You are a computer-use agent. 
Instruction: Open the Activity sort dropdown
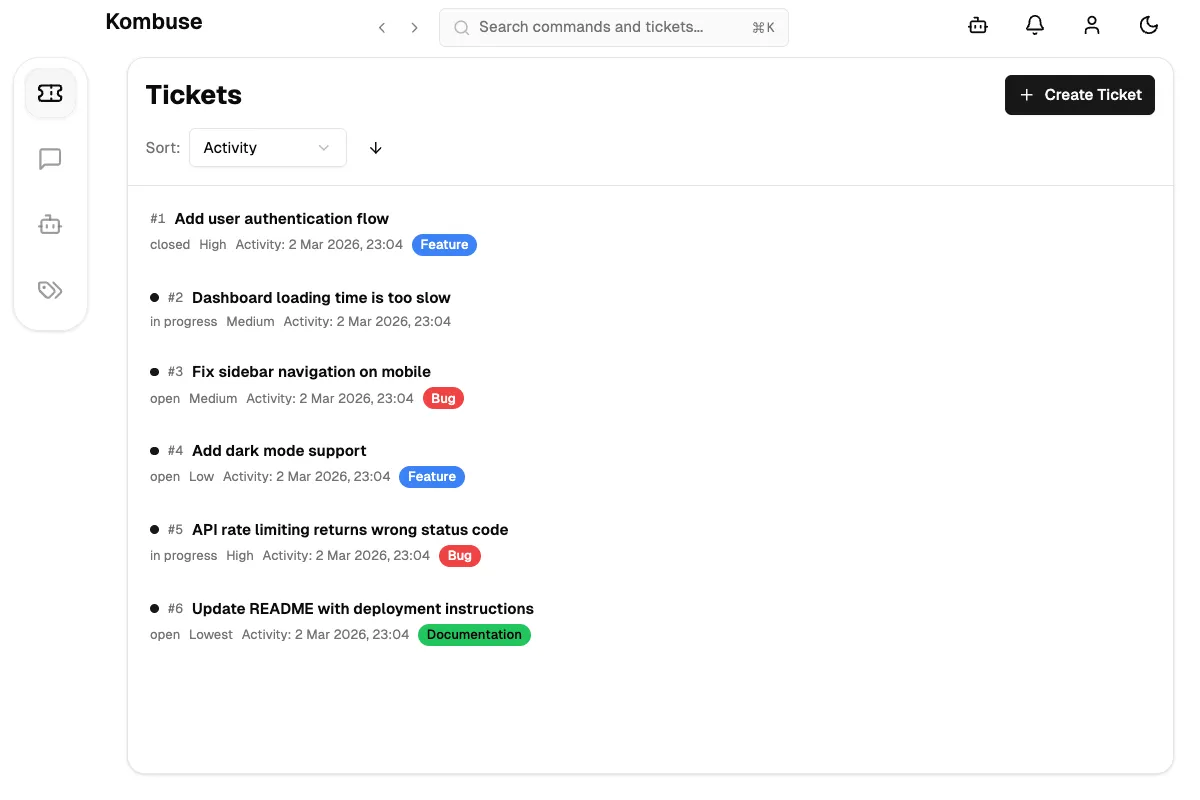[x=267, y=147]
